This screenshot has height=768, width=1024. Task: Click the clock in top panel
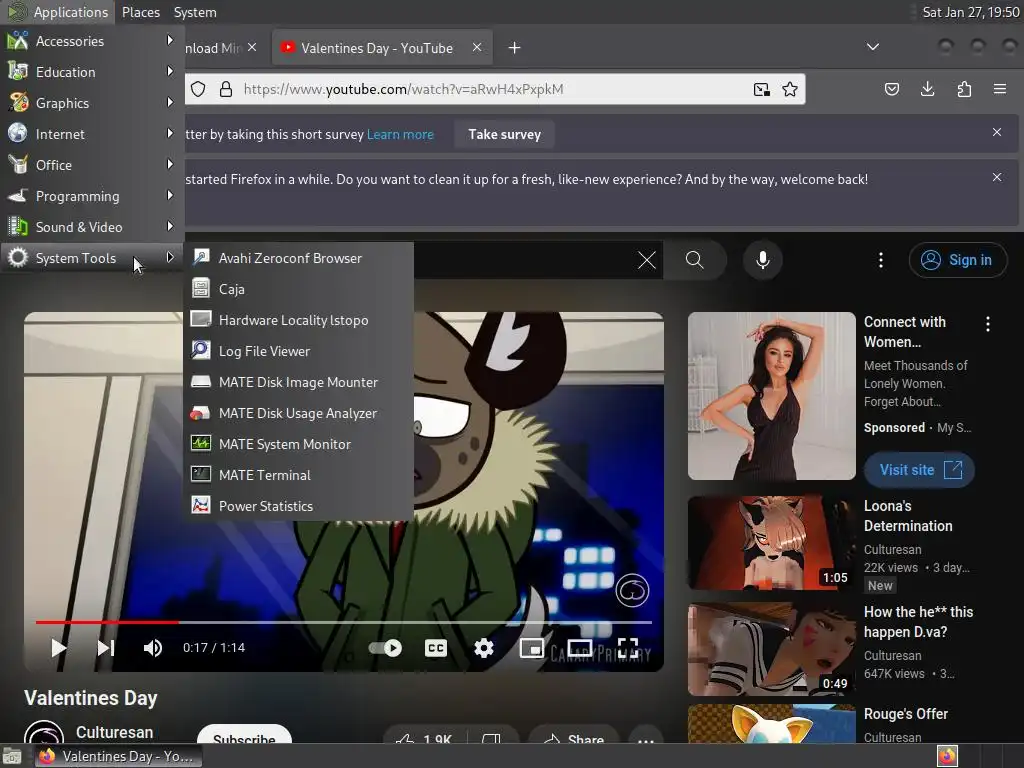point(970,12)
